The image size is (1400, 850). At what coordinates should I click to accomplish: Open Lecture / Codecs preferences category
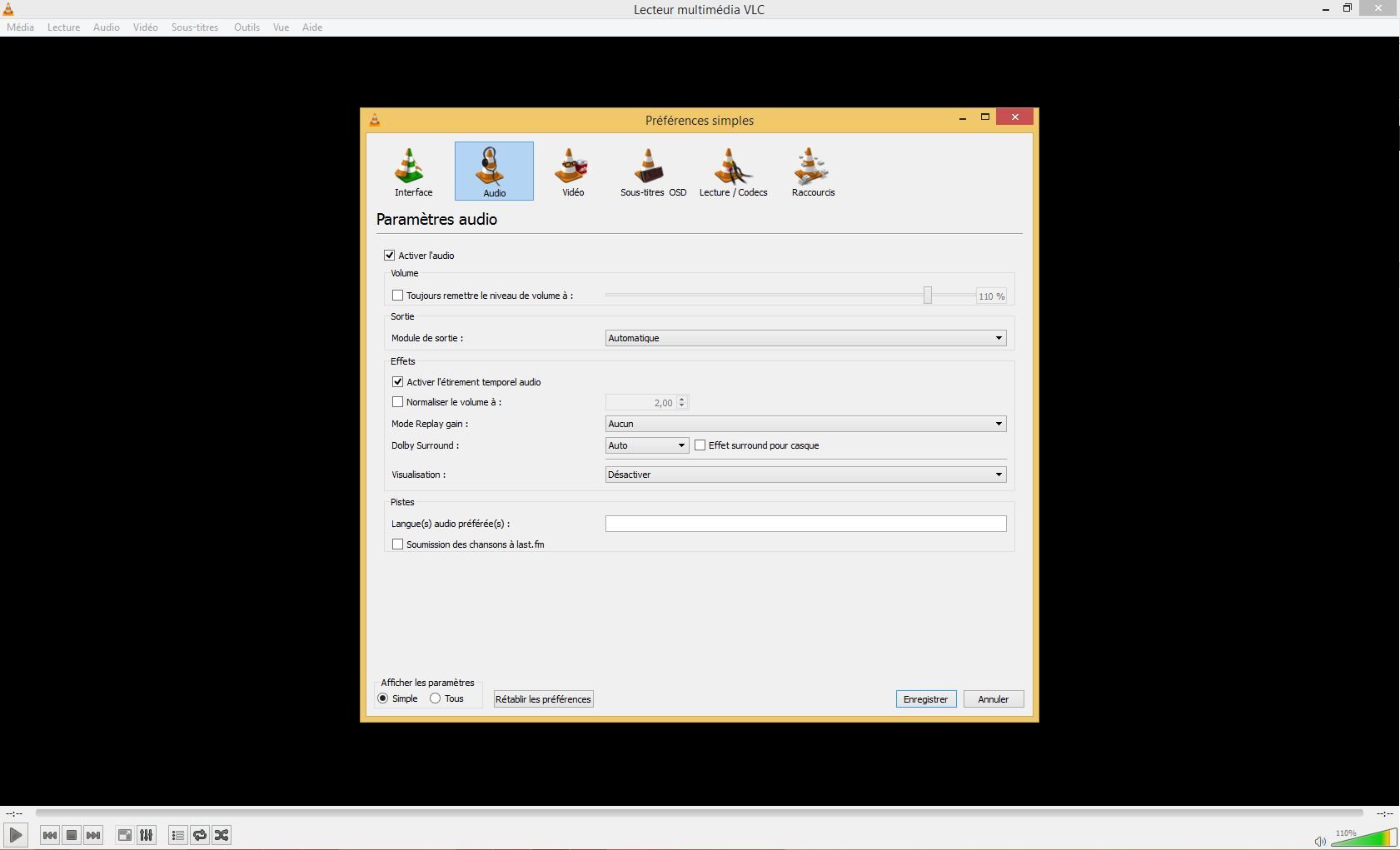click(x=733, y=171)
